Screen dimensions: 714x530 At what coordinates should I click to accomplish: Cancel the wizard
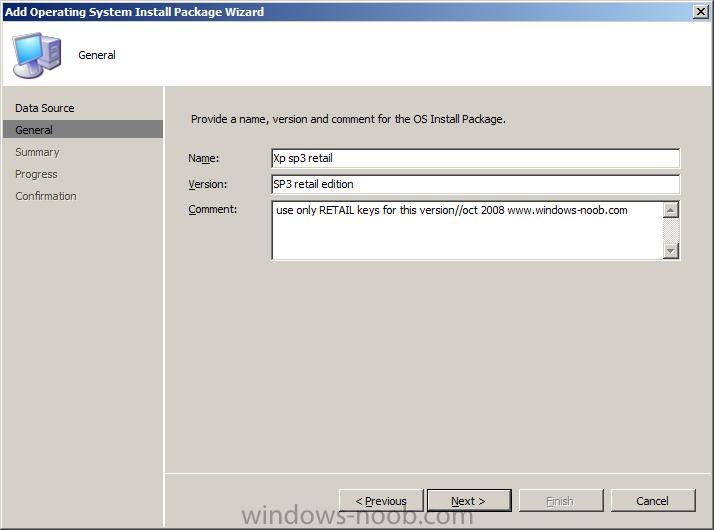coord(653,501)
